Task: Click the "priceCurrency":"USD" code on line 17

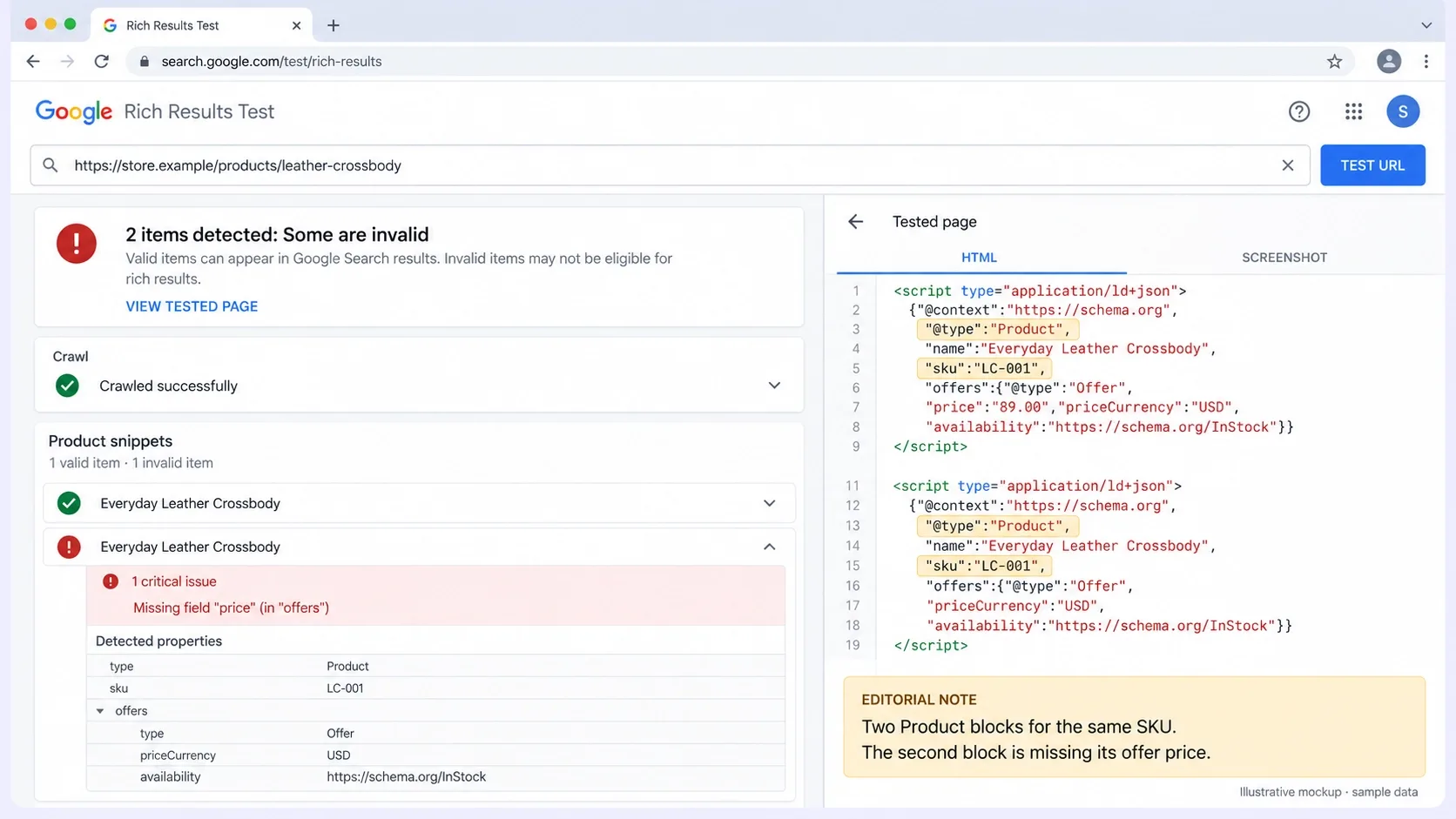Action: [1013, 606]
